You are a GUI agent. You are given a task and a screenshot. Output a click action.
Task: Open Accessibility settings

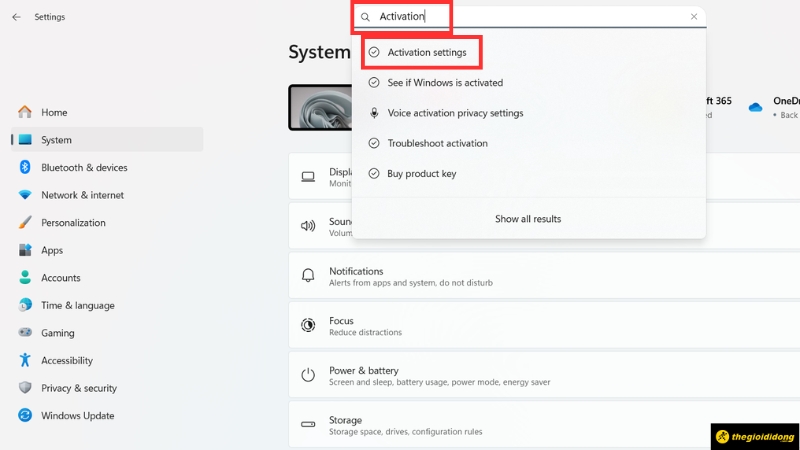click(107, 360)
